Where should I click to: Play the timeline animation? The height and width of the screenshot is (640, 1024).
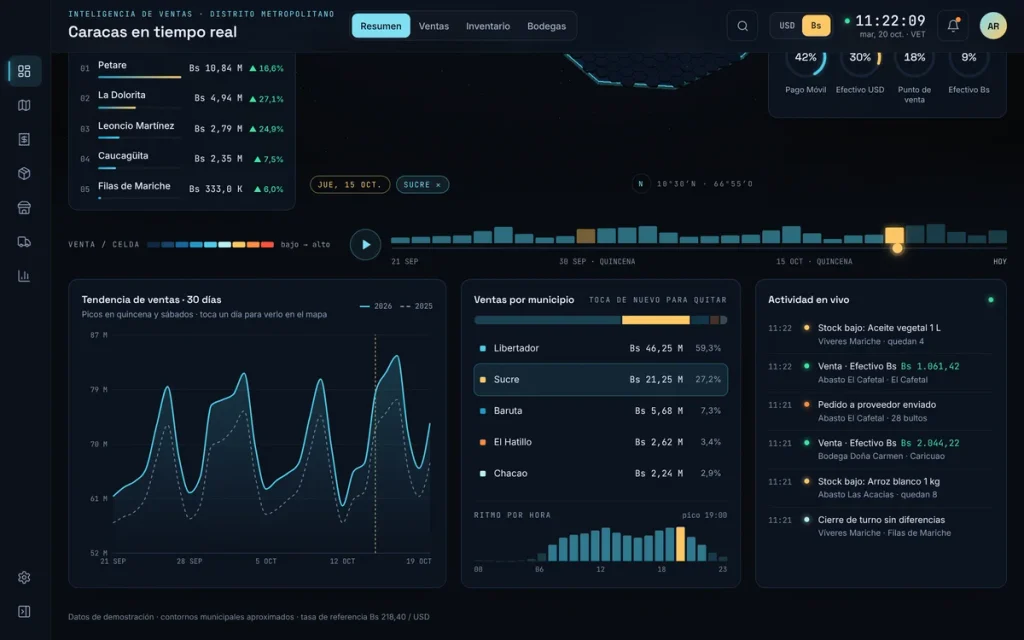[x=366, y=244]
